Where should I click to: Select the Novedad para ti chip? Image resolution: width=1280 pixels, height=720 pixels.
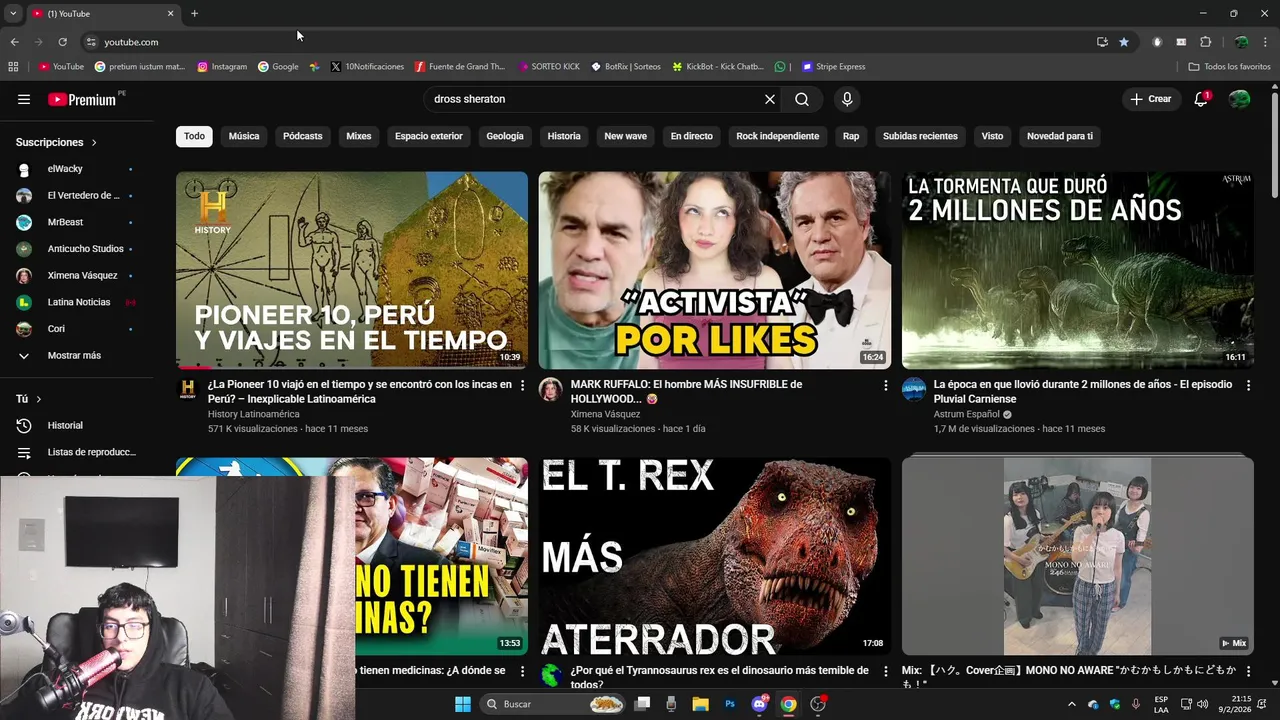1060,136
